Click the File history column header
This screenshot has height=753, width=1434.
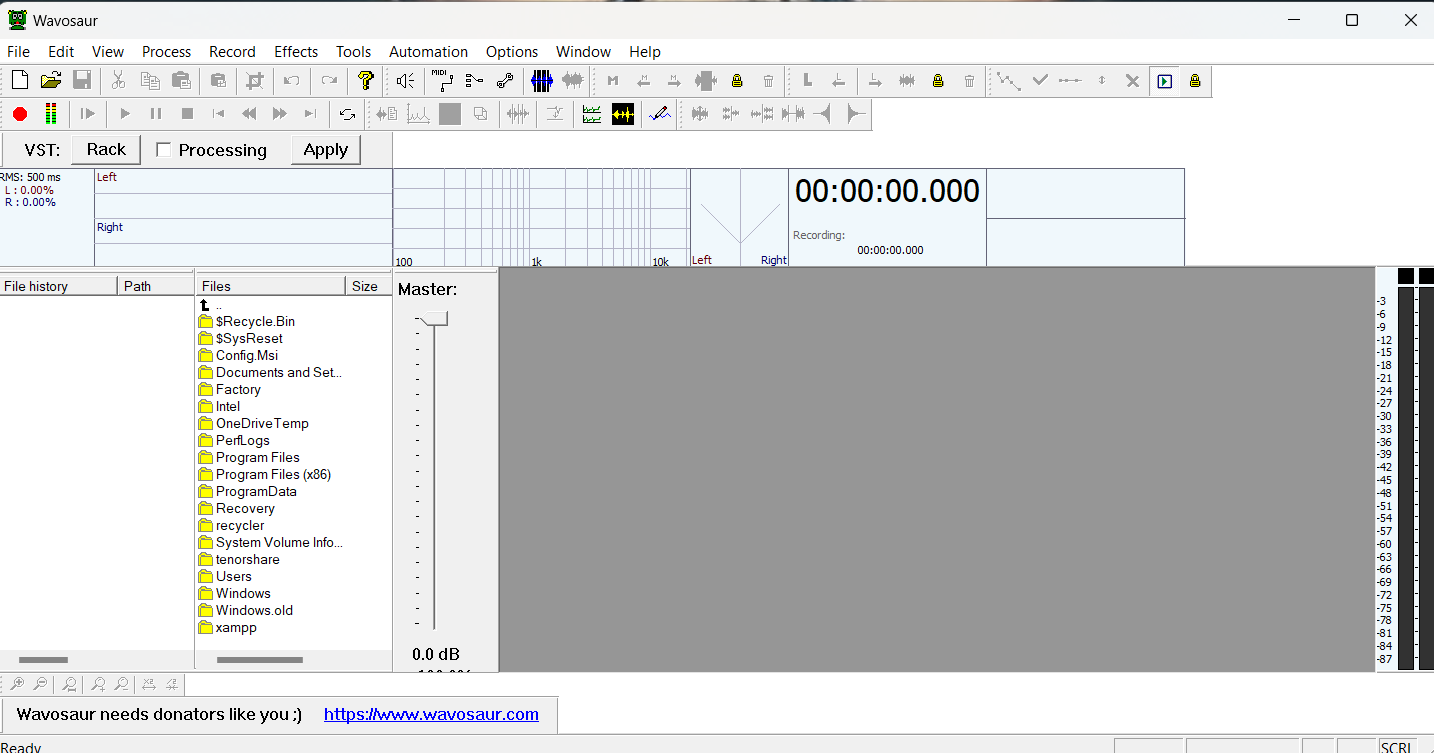click(58, 286)
